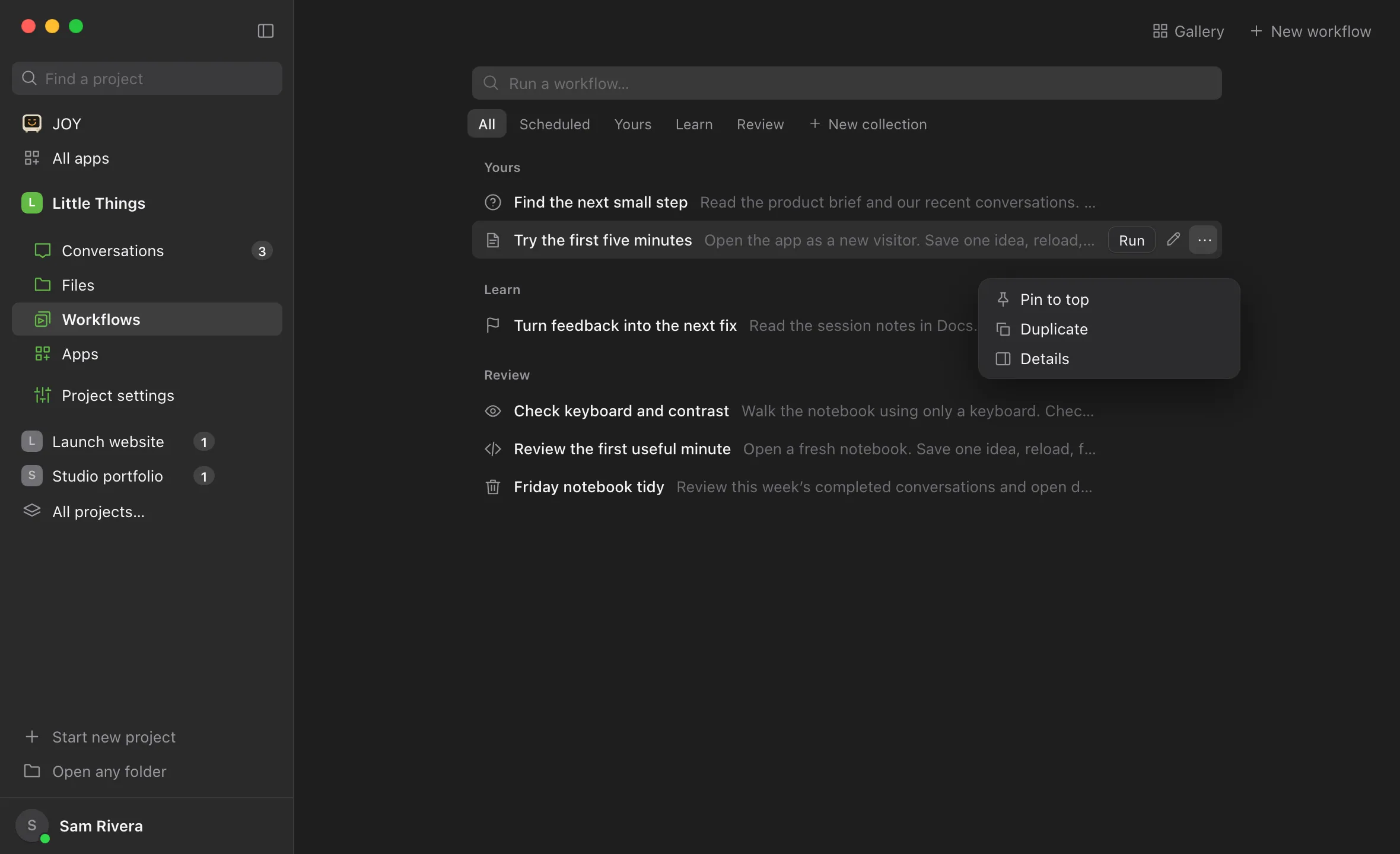Toggle the sidebar panel icon
The width and height of the screenshot is (1400, 854).
point(265,31)
